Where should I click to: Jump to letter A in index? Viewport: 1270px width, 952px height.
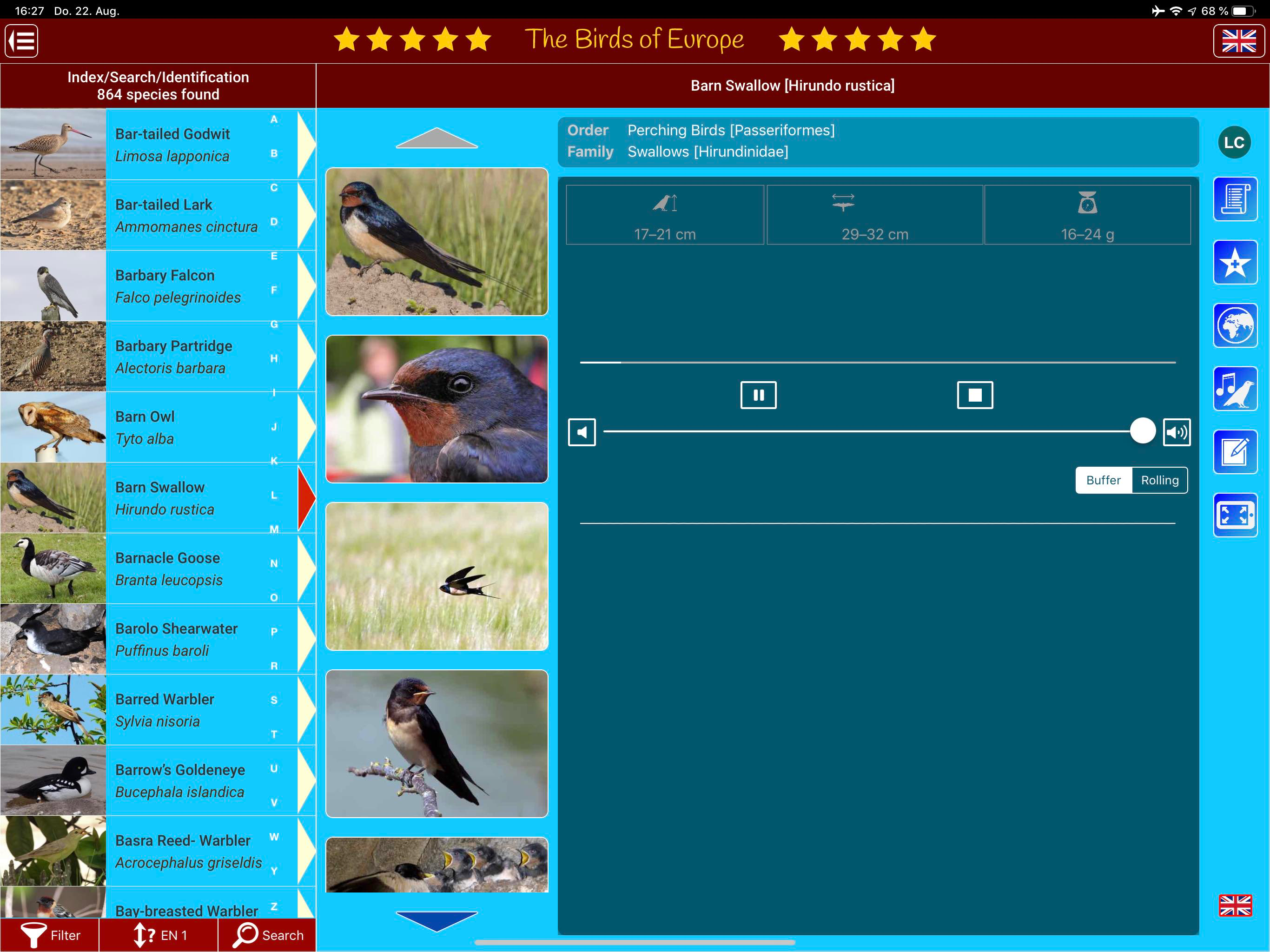pyautogui.click(x=274, y=119)
